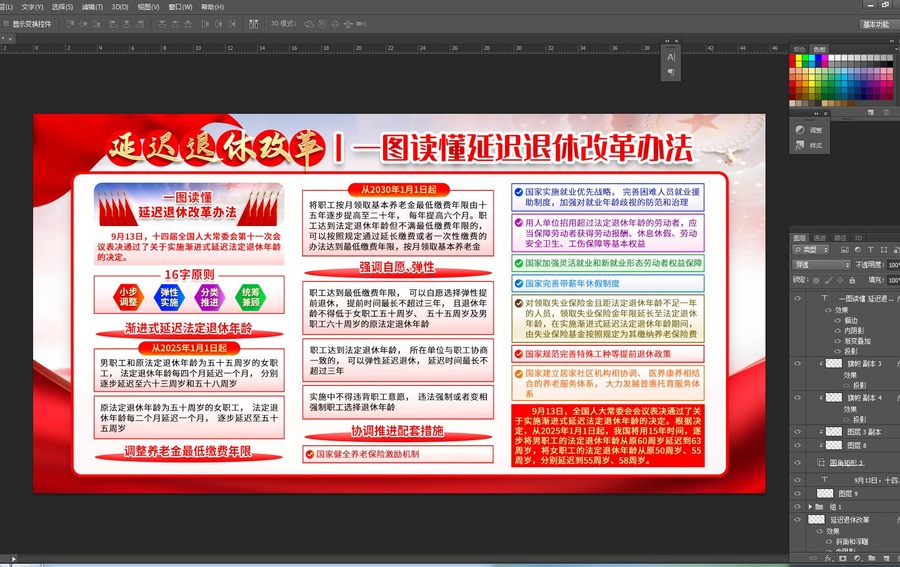
Task: Click the lock all padlock icon
Action: 852,280
